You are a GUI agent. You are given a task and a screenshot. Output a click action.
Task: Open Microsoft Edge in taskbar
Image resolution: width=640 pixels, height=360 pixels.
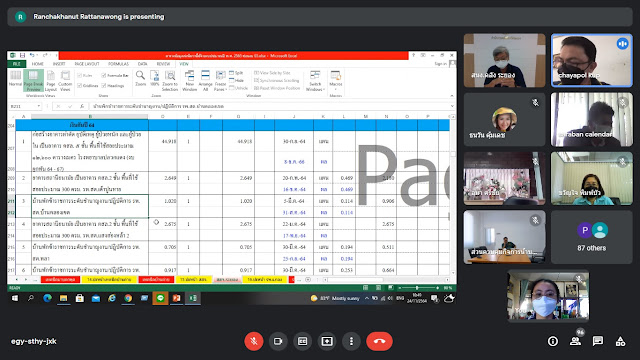coord(47,298)
